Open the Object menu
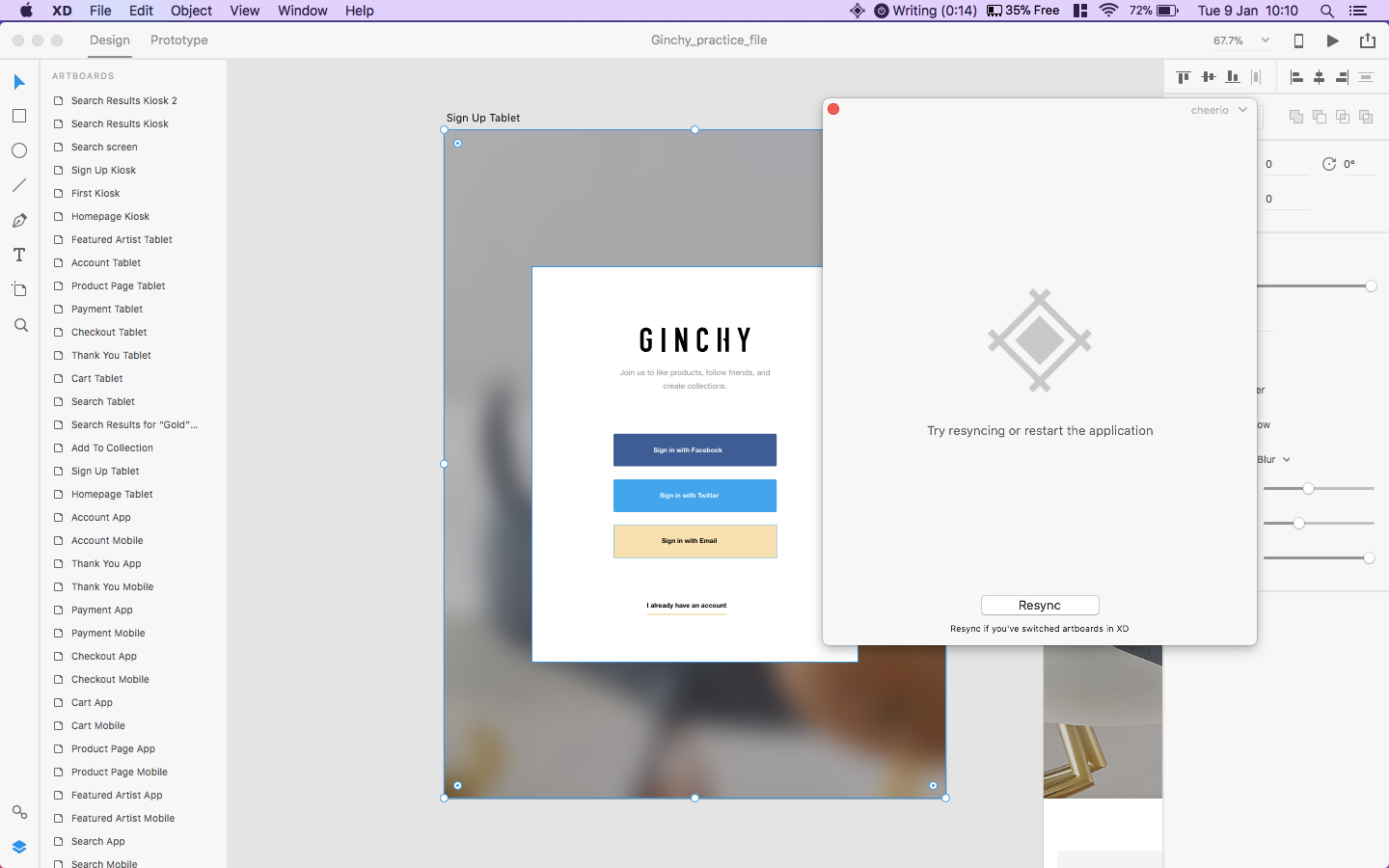The height and width of the screenshot is (868, 1389). pos(191,11)
